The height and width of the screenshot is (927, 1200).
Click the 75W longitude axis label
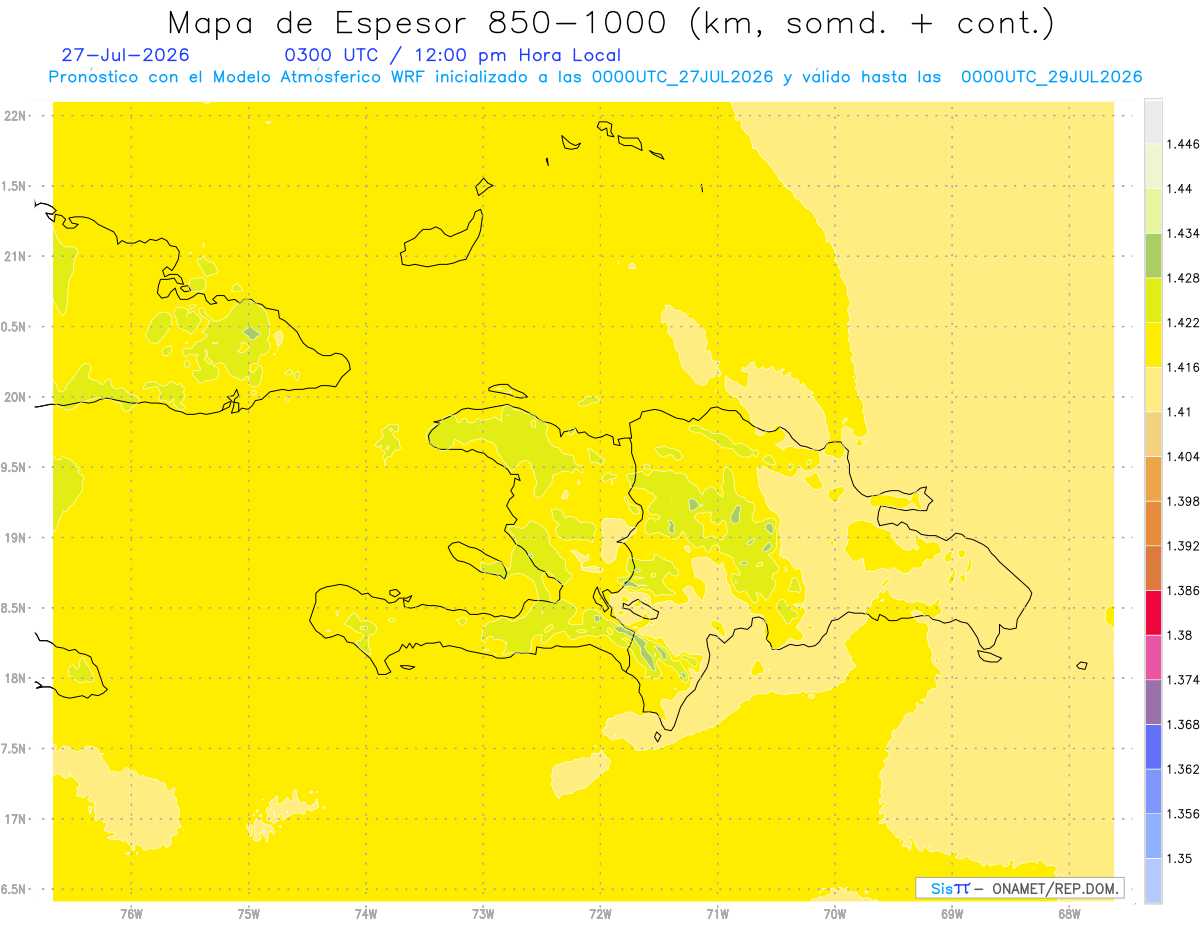click(x=249, y=913)
